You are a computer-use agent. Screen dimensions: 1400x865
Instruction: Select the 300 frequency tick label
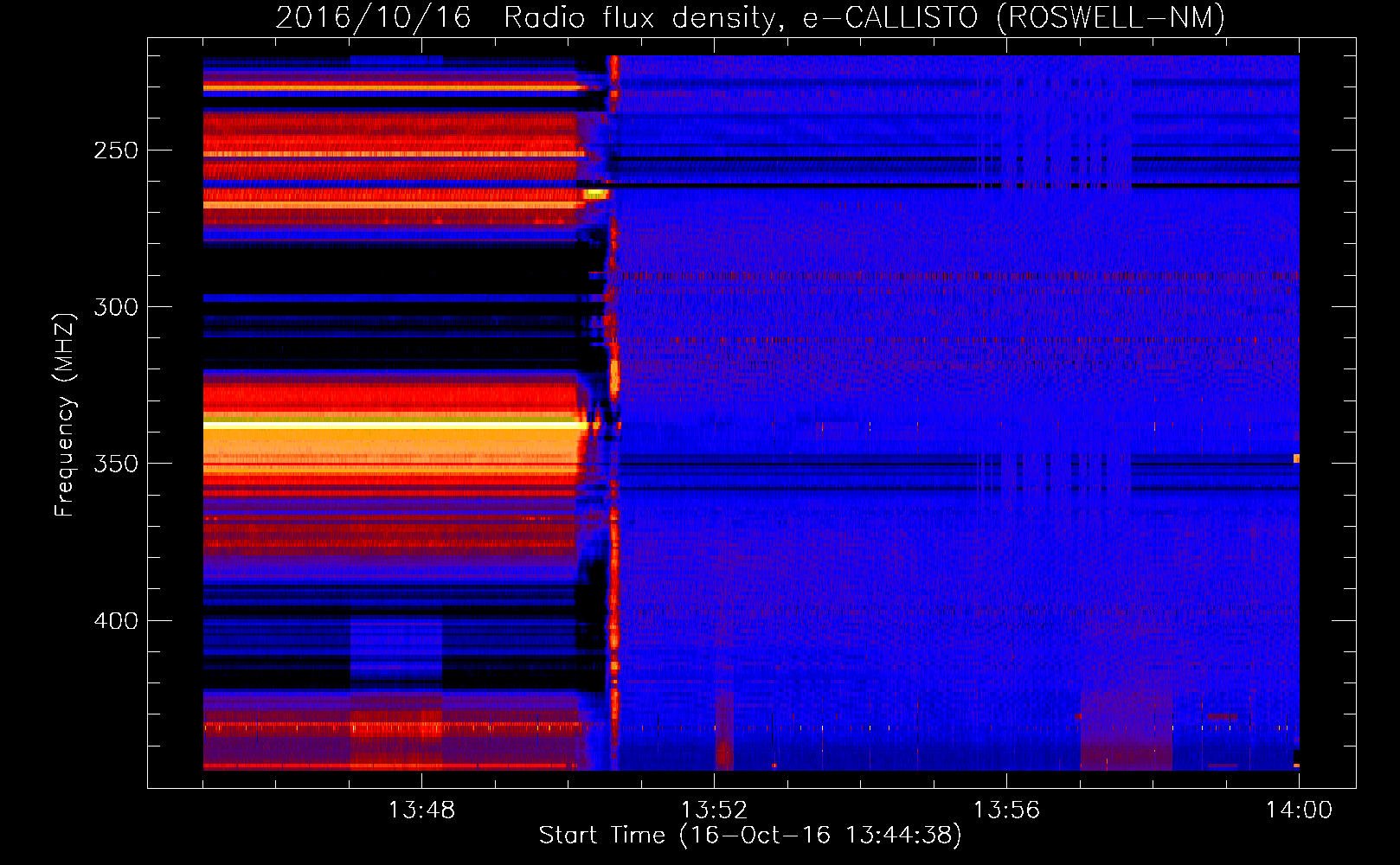pyautogui.click(x=116, y=307)
